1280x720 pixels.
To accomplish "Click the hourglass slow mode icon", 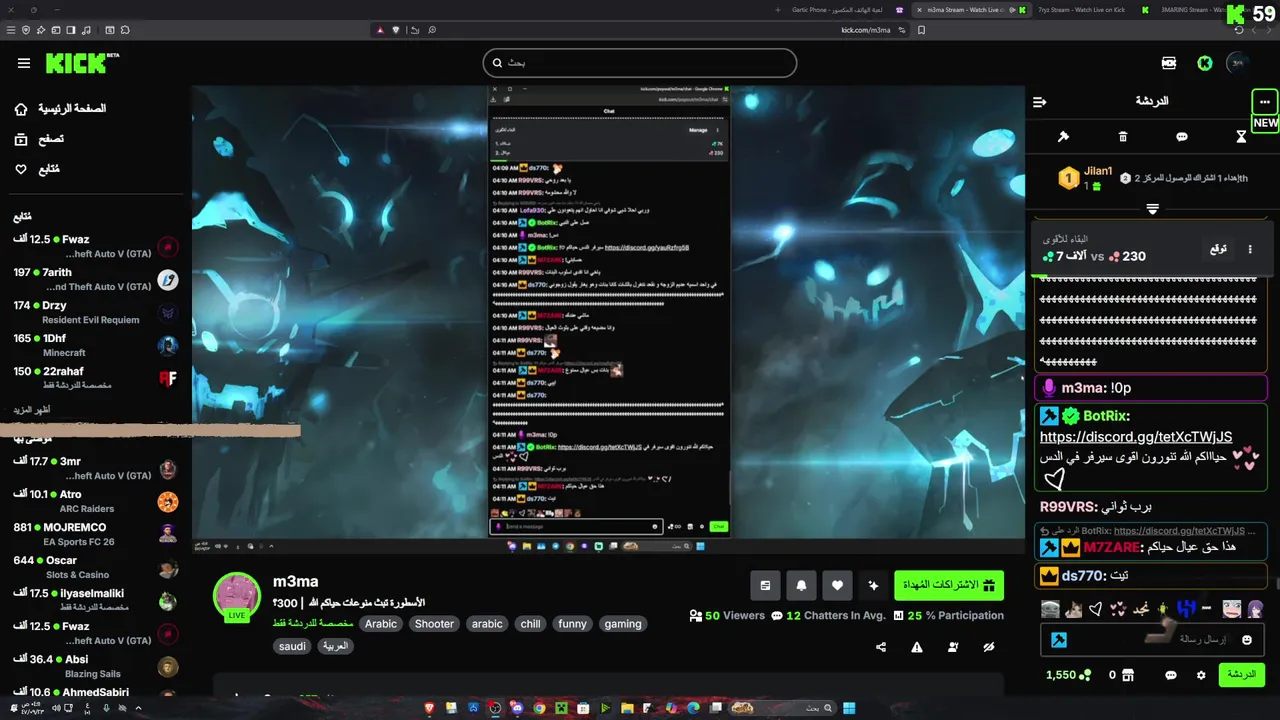I will (x=1241, y=136).
